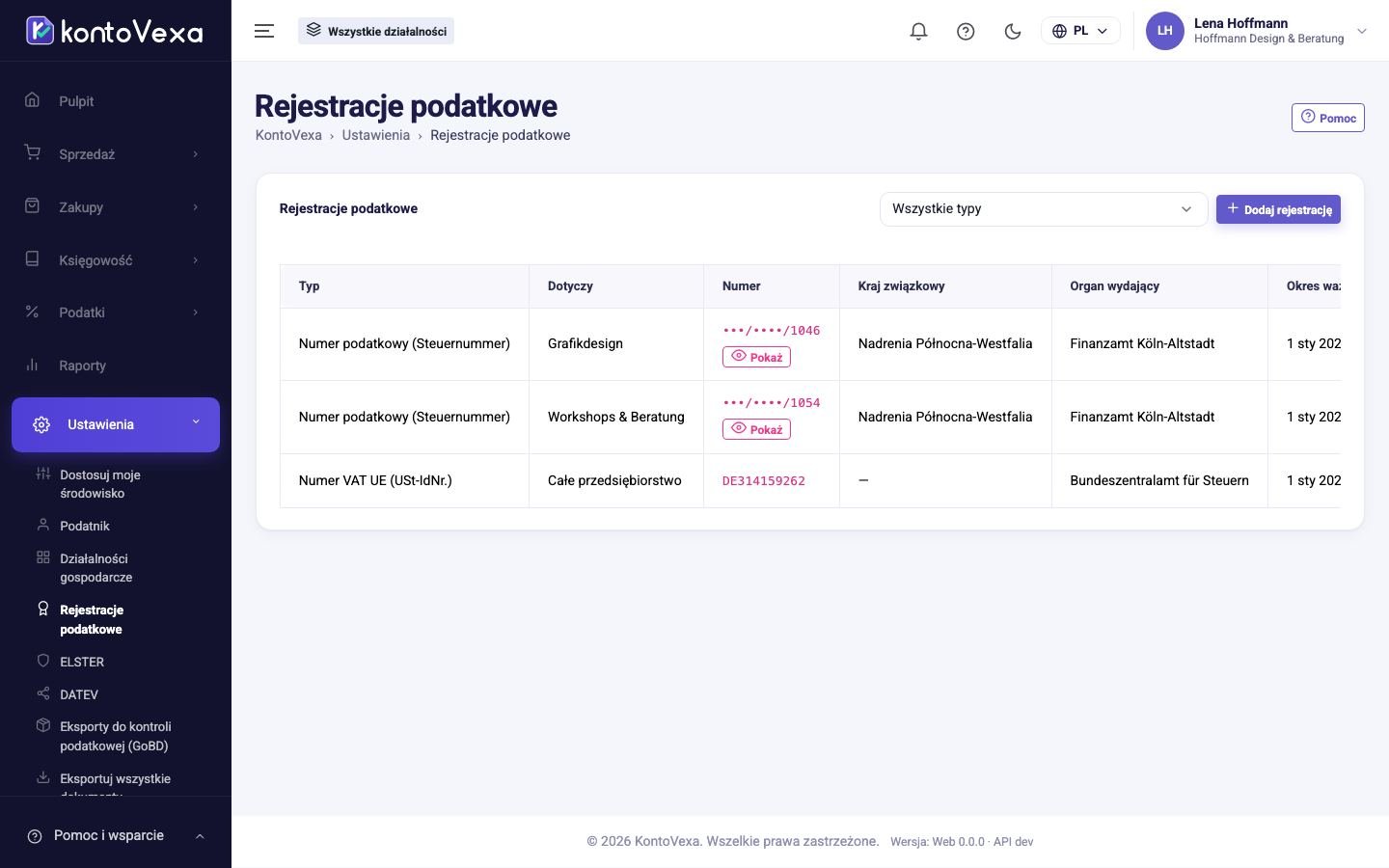Click the Ustawienia breadcrumb link

point(376,135)
